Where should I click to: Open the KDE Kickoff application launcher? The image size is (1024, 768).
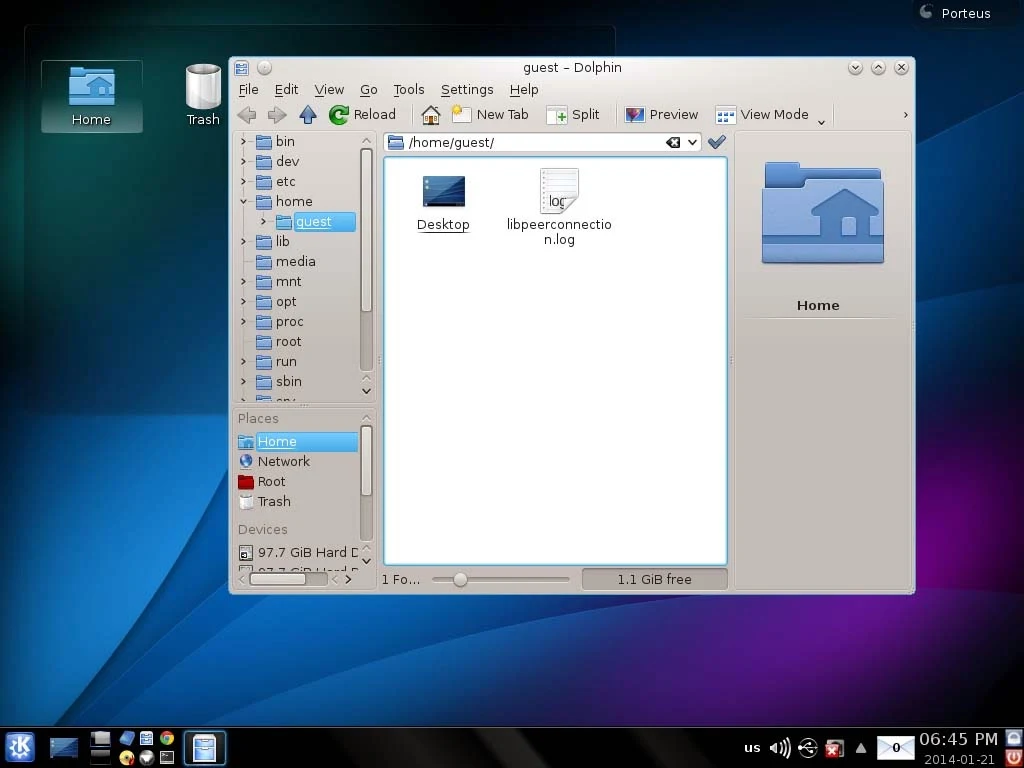pos(20,747)
